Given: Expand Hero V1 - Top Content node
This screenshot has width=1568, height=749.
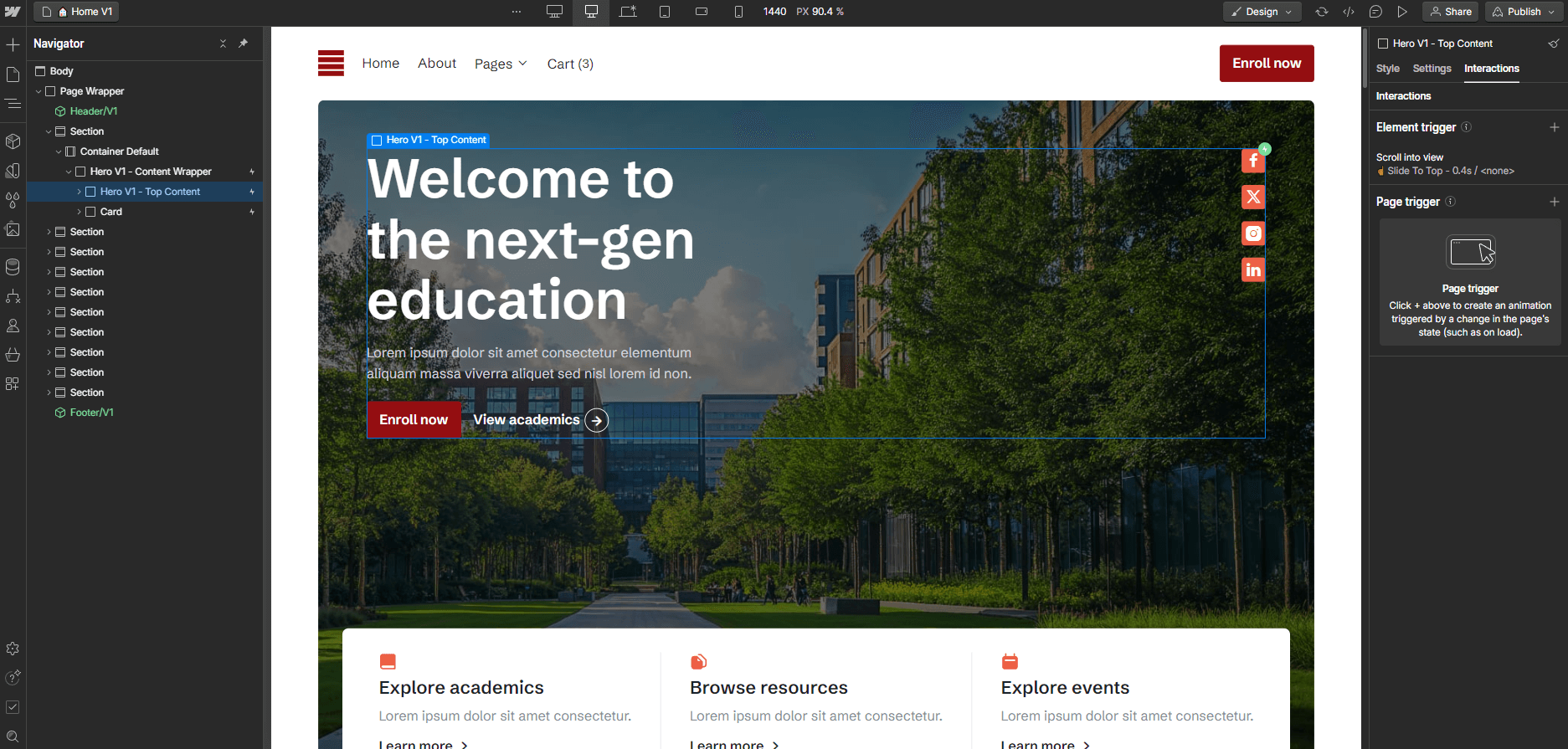Looking at the screenshot, I should [x=79, y=192].
